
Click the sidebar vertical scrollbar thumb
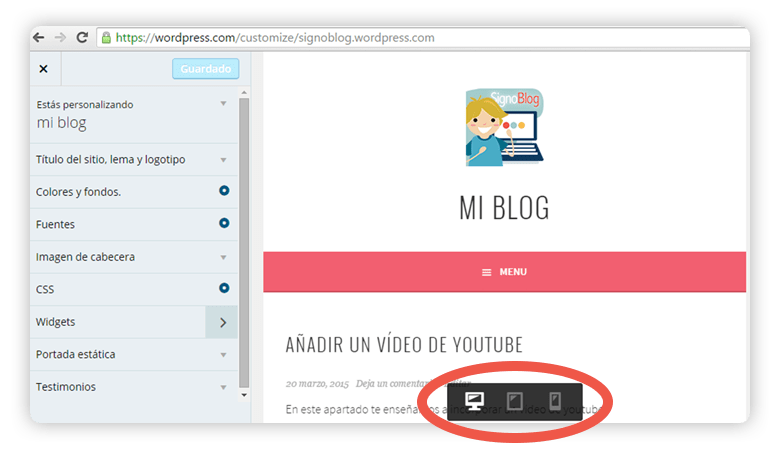[244, 243]
